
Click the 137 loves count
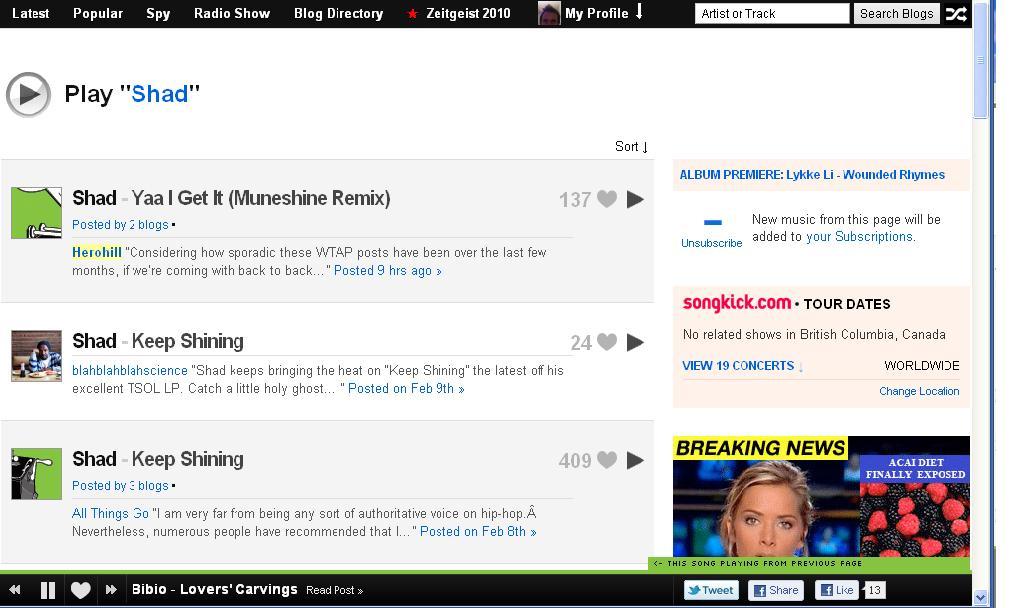[x=575, y=199]
